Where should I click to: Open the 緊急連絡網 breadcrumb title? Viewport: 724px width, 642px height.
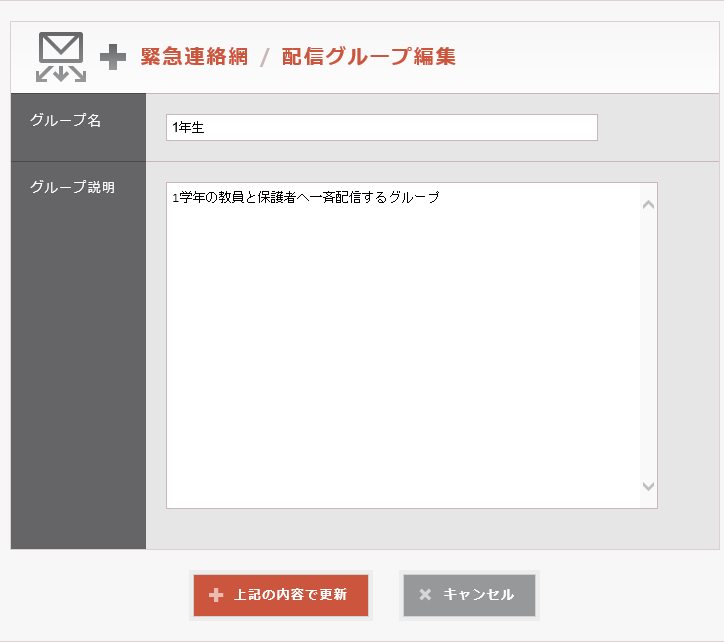pos(194,57)
